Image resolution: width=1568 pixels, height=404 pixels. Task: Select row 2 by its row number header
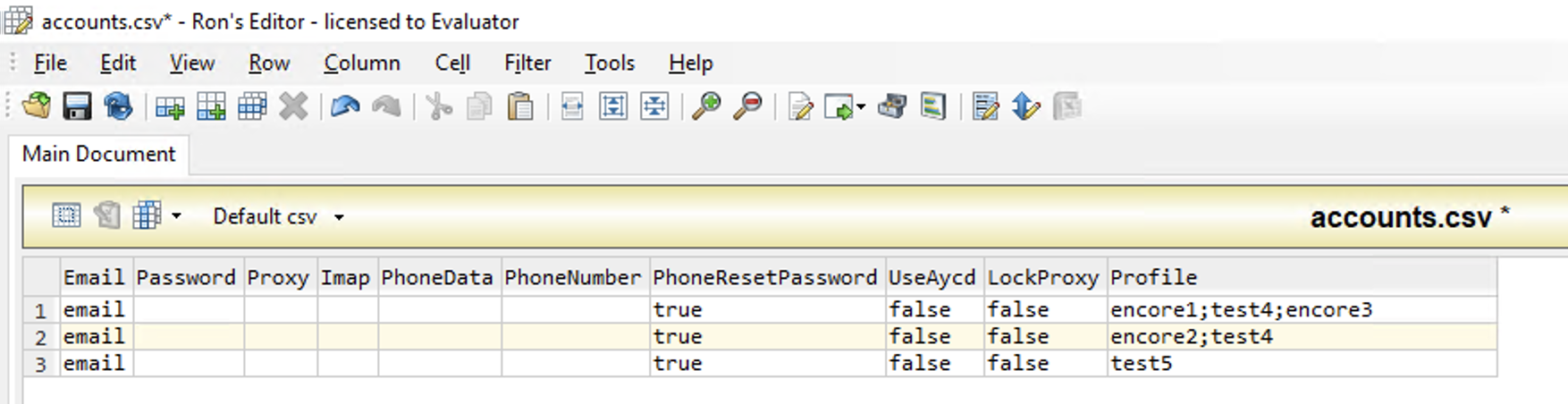point(40,337)
